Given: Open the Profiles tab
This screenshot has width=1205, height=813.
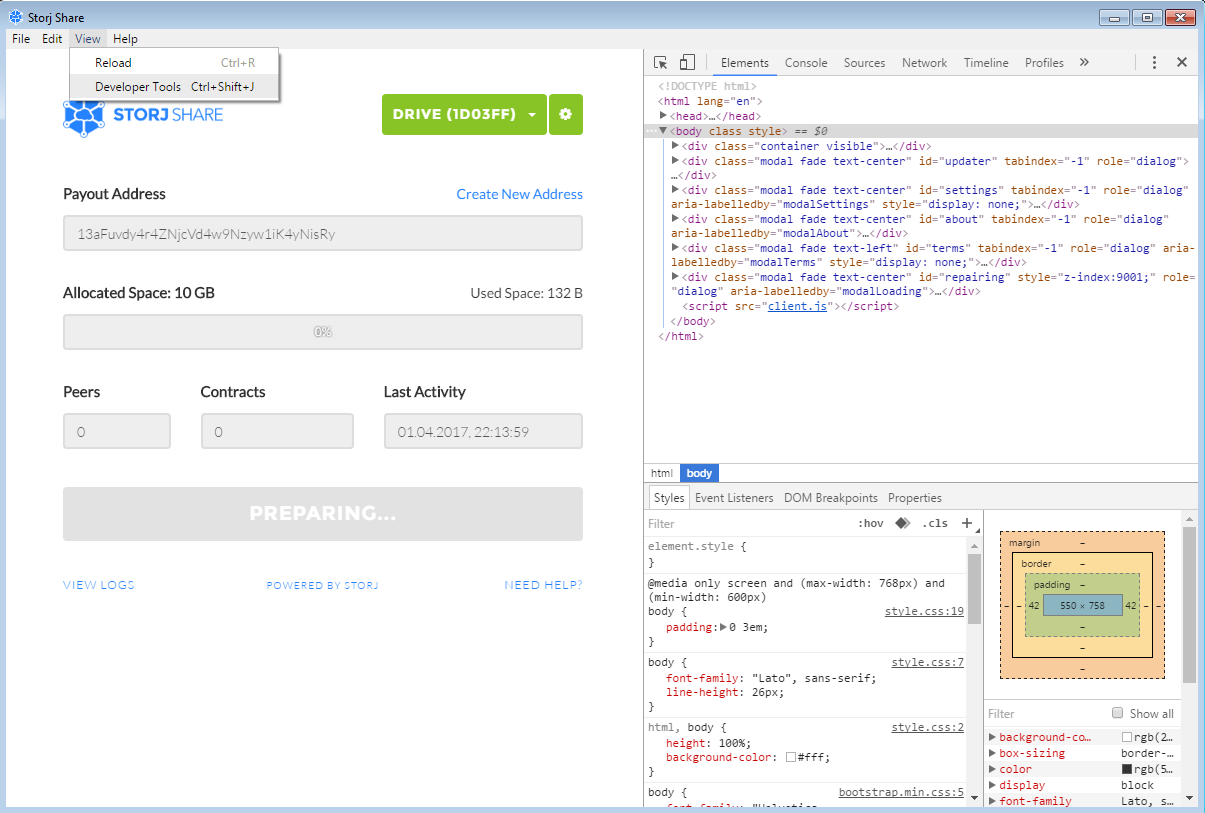Looking at the screenshot, I should coord(1044,62).
